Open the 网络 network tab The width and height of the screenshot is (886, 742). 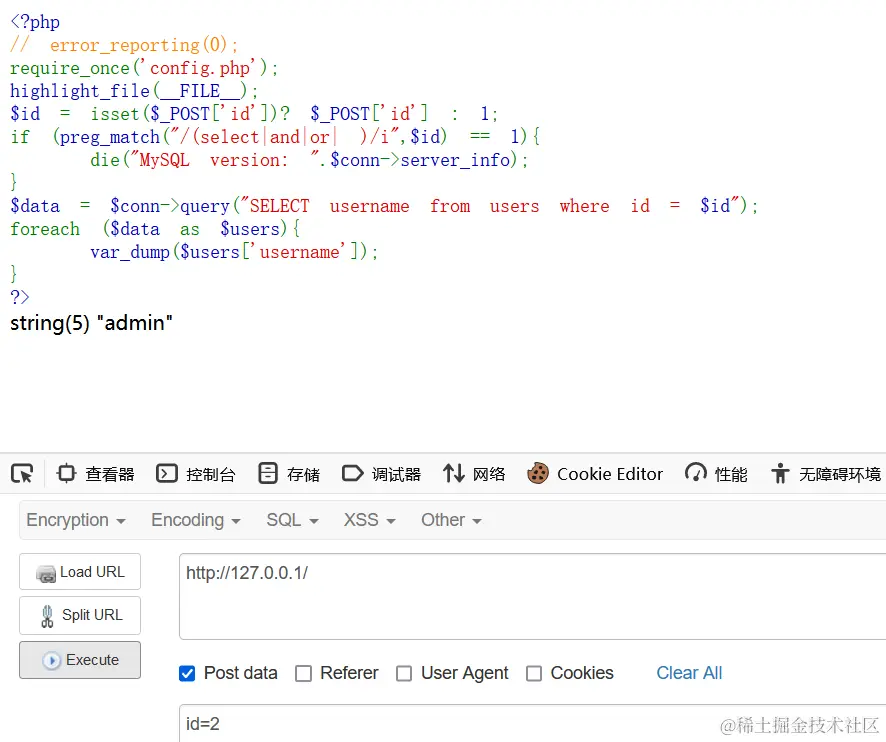(x=474, y=474)
